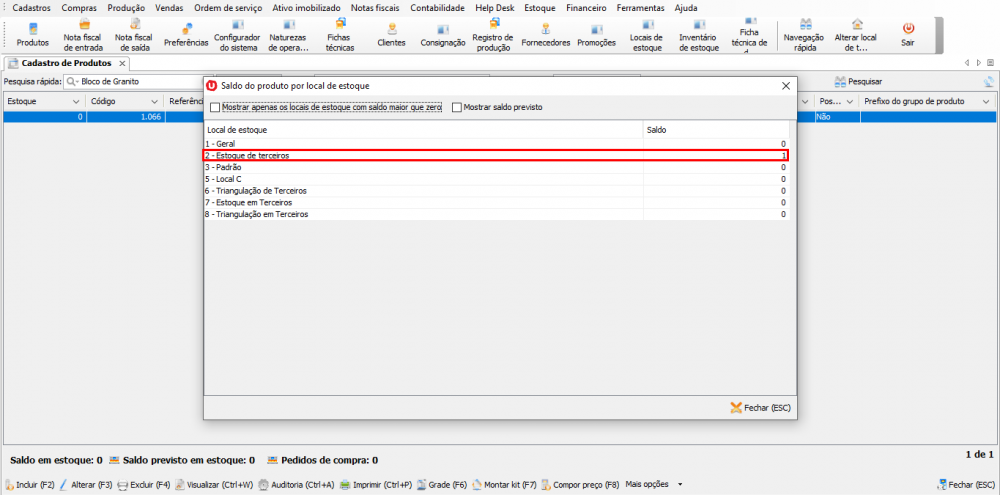Open the Financeiro menu

tap(585, 7)
